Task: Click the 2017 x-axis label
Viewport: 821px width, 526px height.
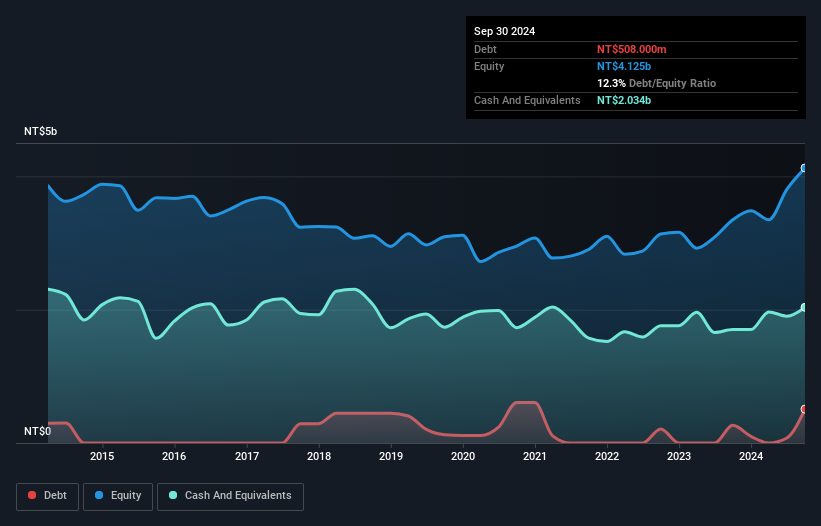Action: tap(247, 456)
